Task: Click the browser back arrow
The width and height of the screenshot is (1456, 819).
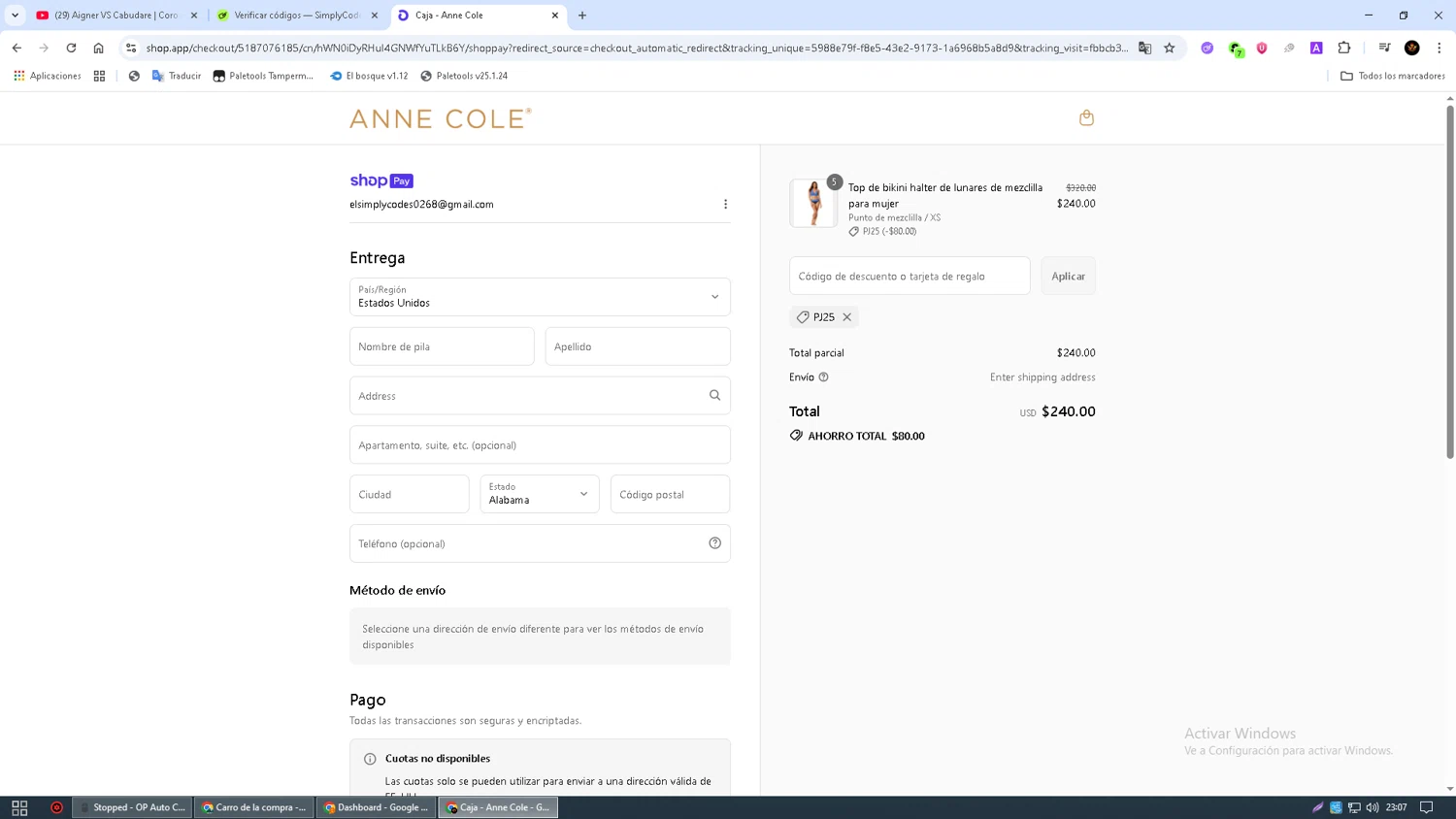Action: tap(17, 48)
